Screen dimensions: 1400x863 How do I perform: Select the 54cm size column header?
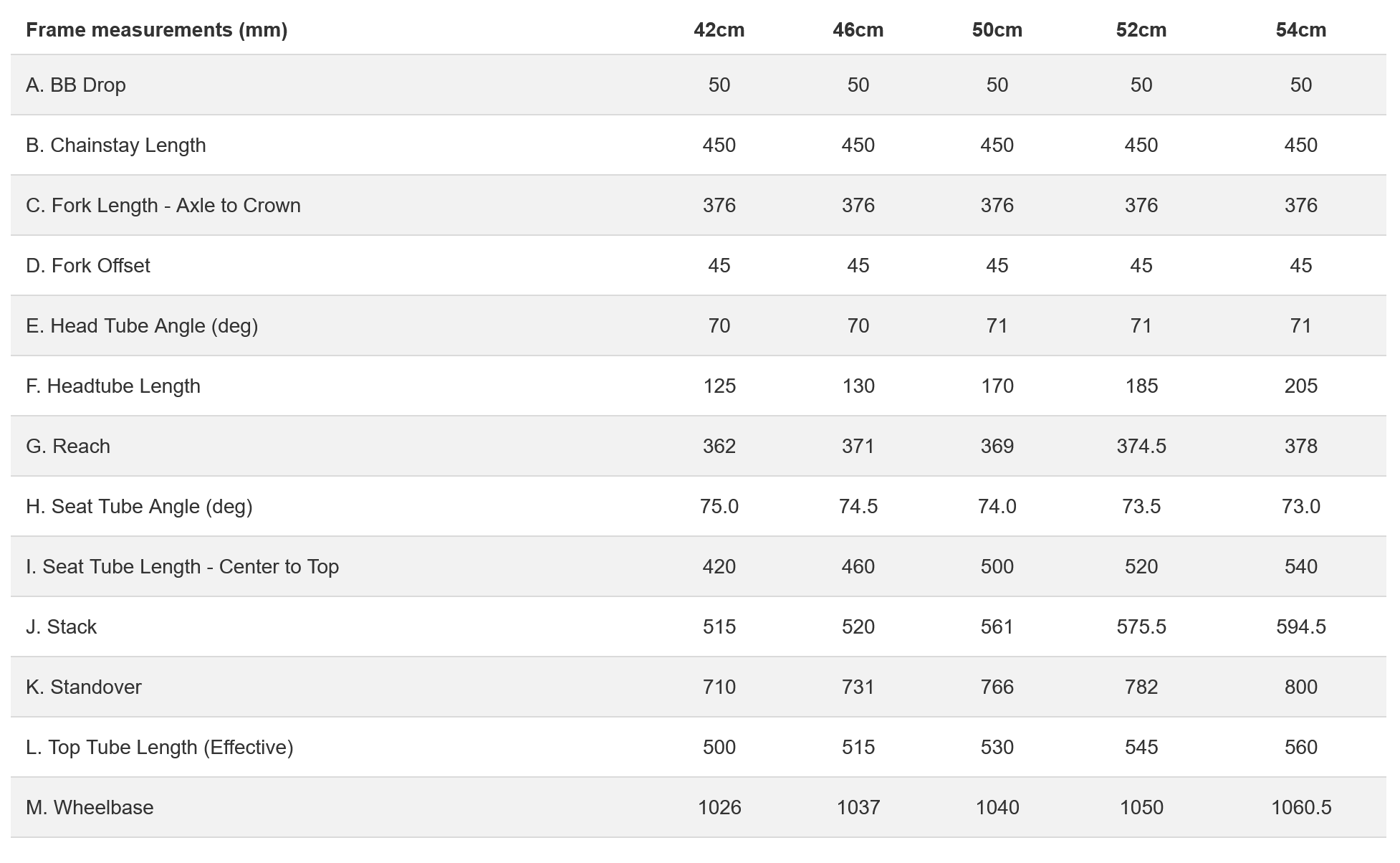[1300, 30]
